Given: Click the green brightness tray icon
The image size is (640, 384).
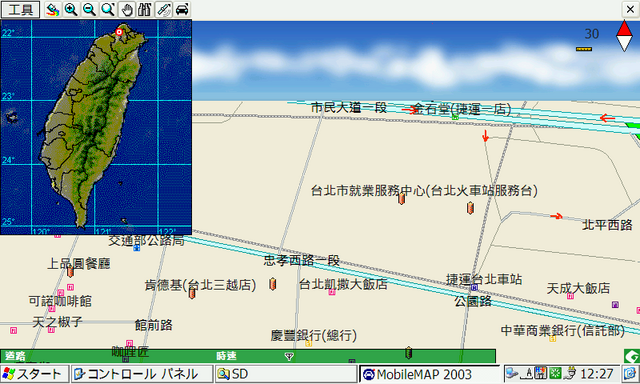Looking at the screenshot, I should coord(555,373).
